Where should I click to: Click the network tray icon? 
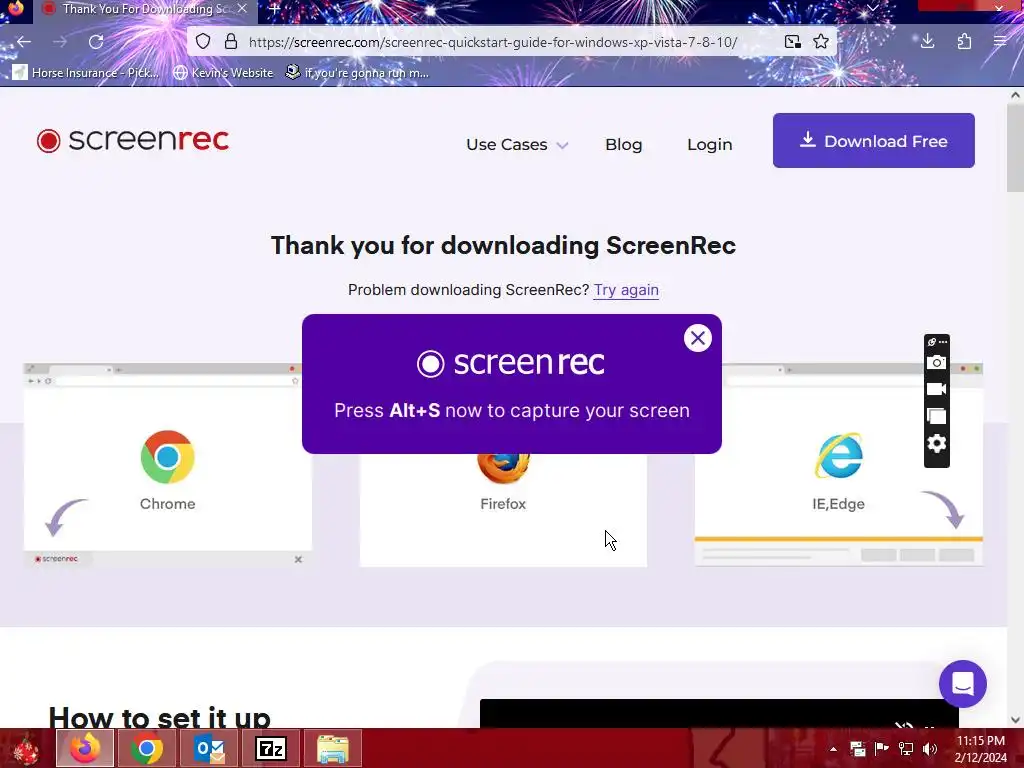click(906, 749)
